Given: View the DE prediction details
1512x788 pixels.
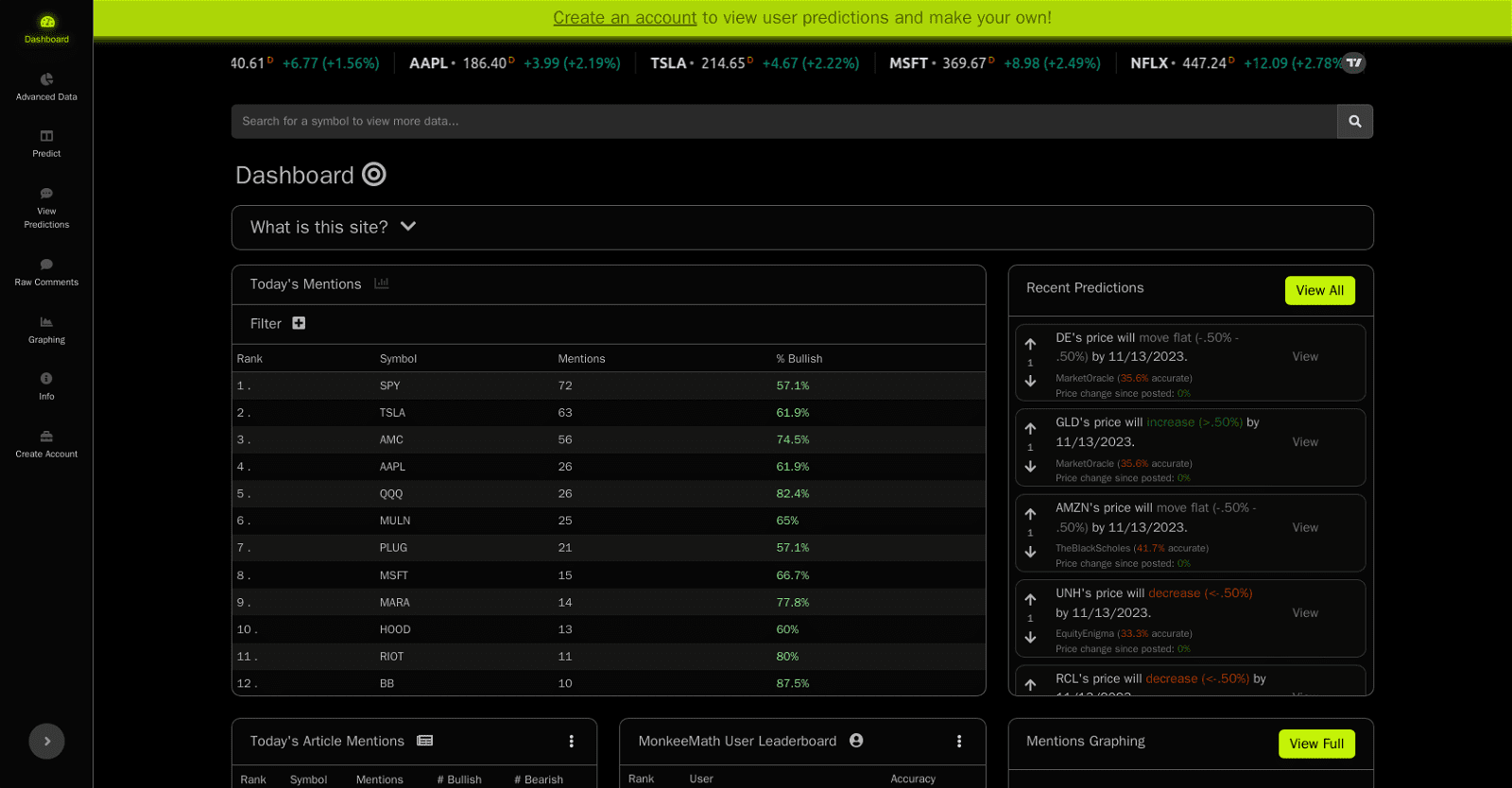Looking at the screenshot, I should pos(1305,357).
